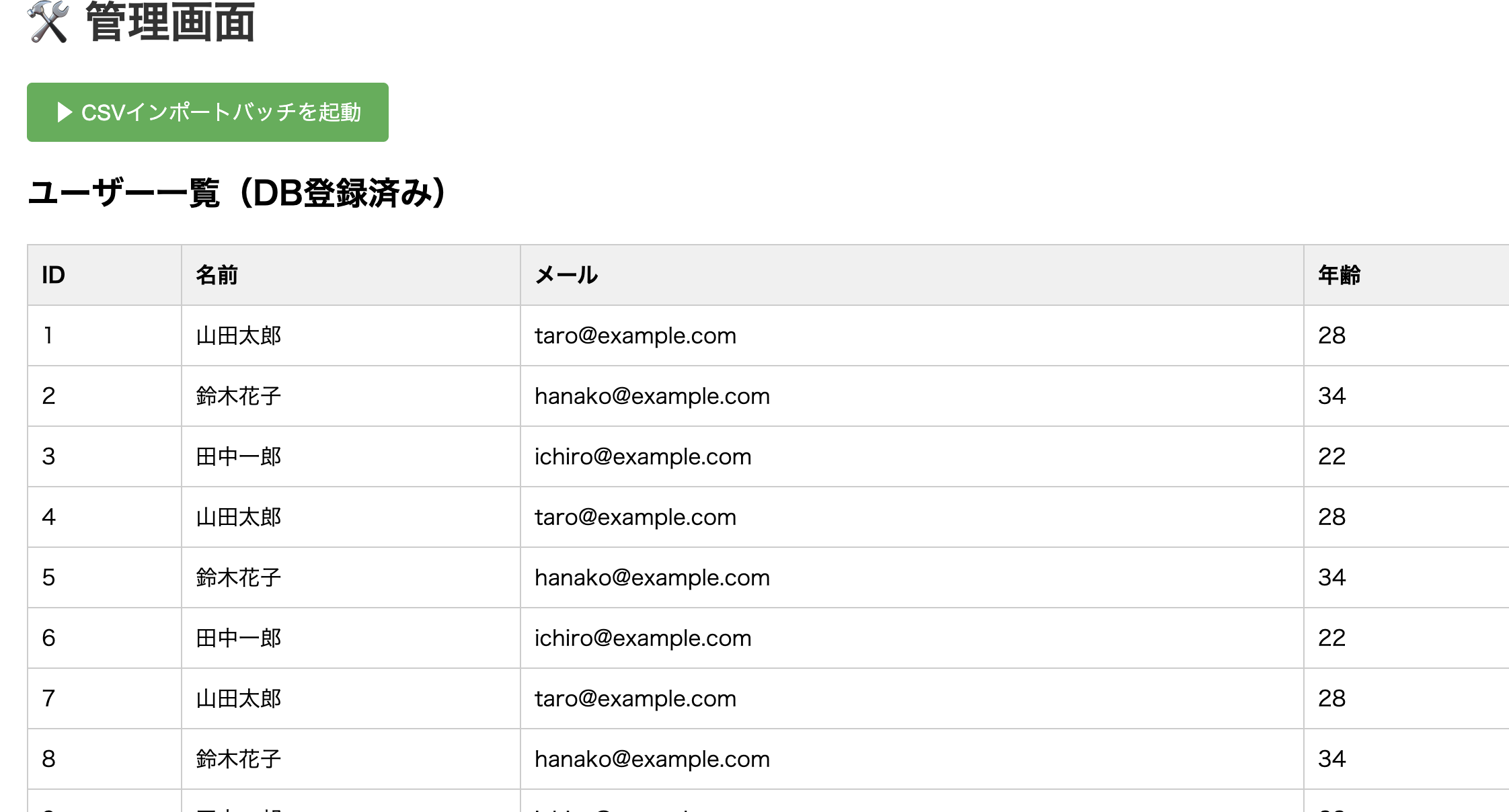Click name 鈴木花子 in row ID 8

[x=239, y=759]
